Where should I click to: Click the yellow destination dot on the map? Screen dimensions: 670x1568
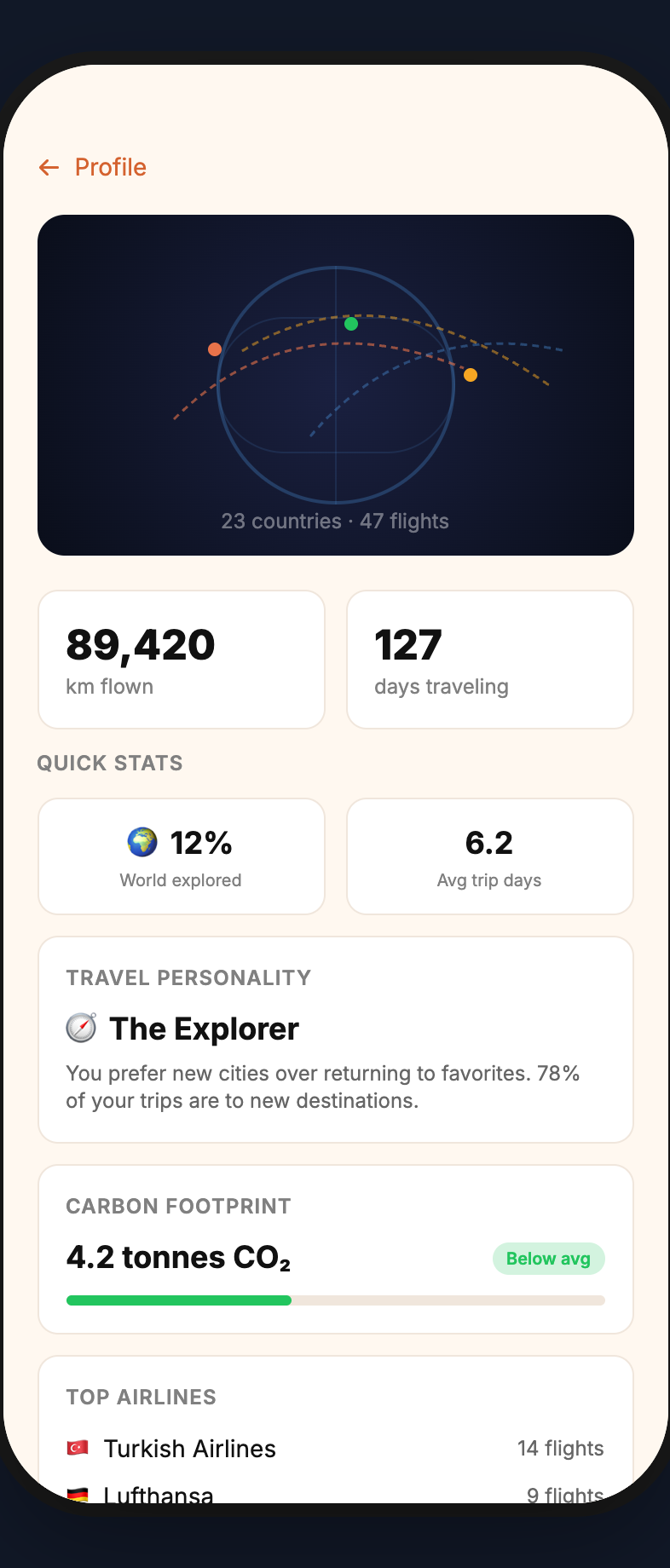(470, 375)
